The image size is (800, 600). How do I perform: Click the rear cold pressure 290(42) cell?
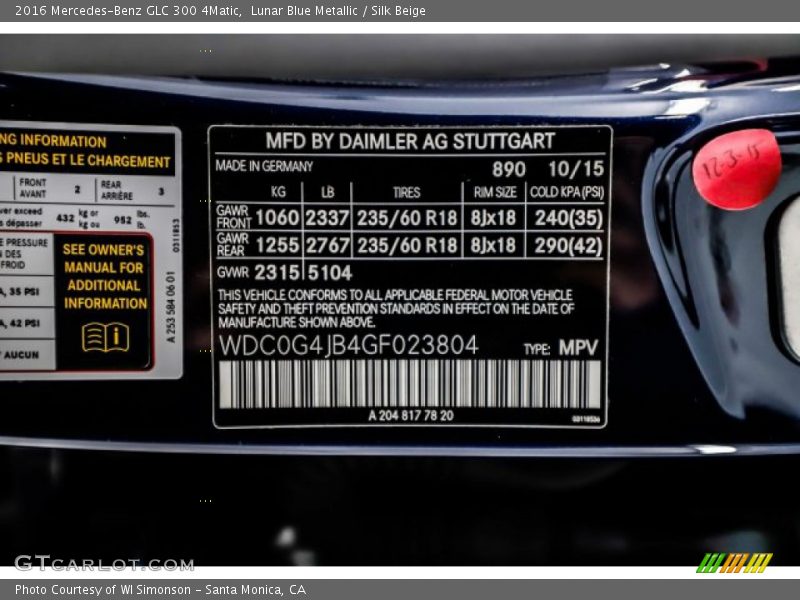(x=567, y=245)
